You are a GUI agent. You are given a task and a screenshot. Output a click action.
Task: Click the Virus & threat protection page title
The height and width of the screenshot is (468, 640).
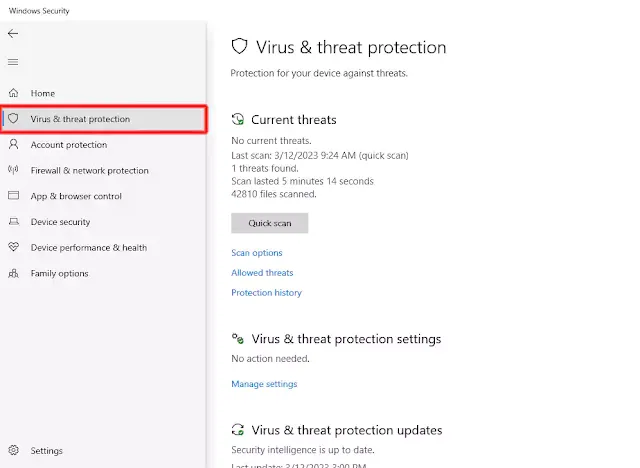point(351,47)
